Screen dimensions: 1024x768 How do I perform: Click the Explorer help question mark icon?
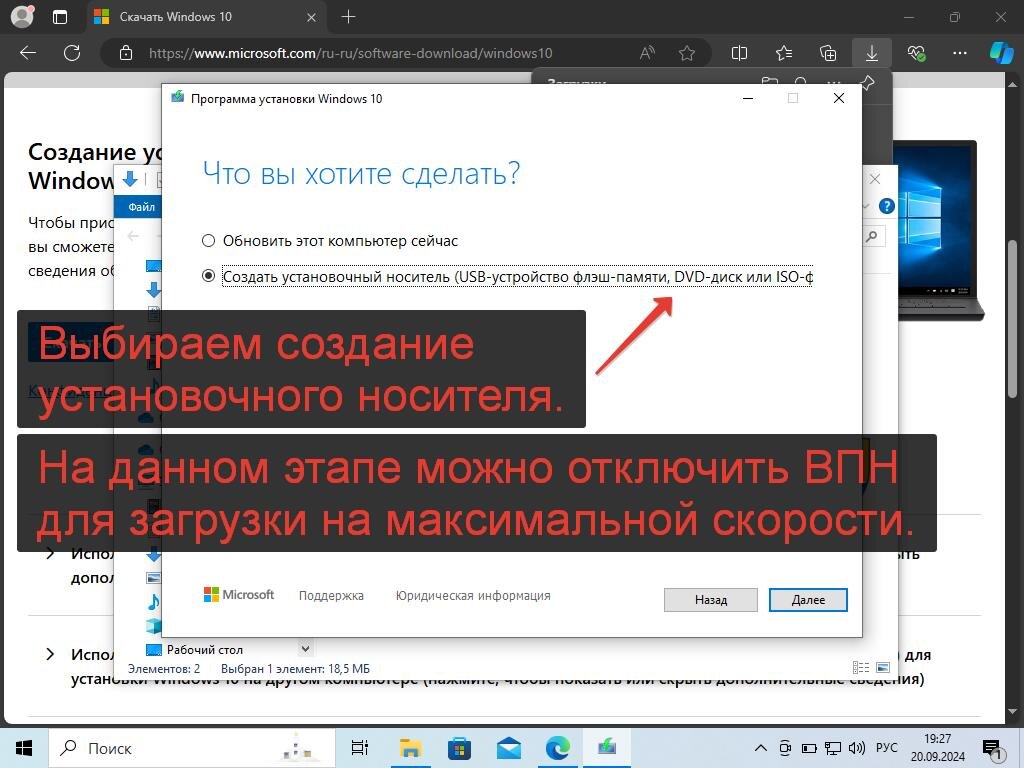pyautogui.click(x=886, y=206)
